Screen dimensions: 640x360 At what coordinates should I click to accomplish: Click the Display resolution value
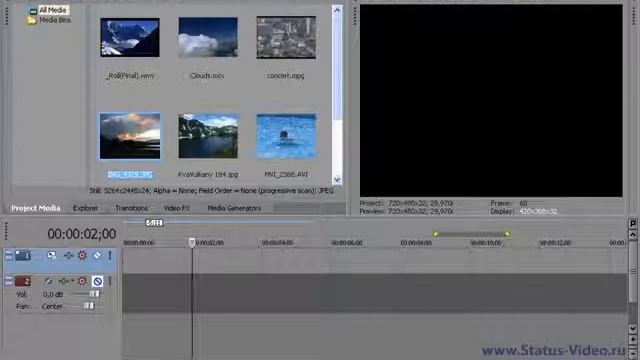click(538, 211)
